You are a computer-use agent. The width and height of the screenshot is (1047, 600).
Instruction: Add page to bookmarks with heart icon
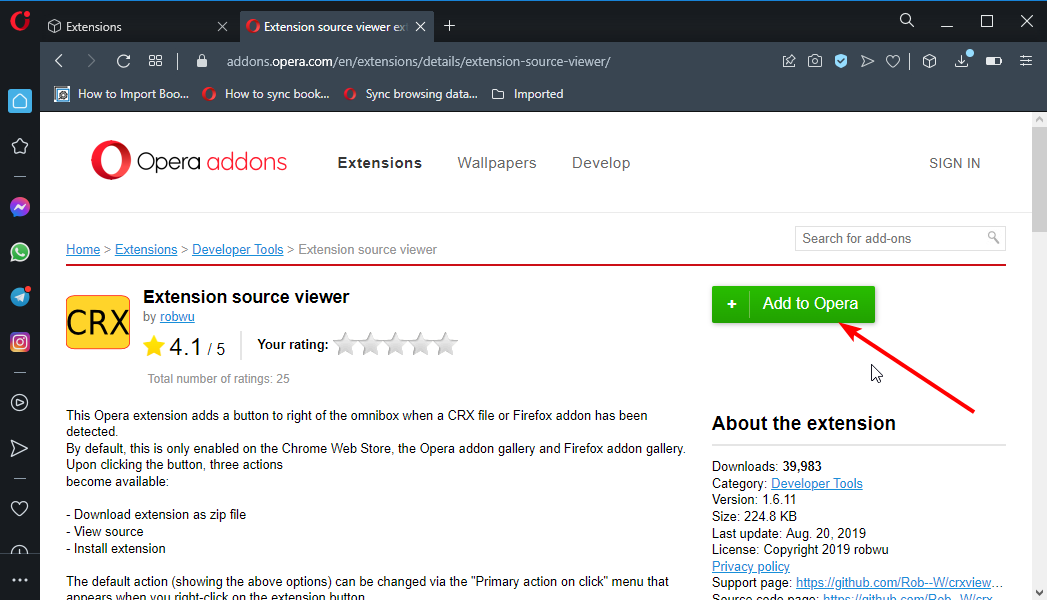point(893,61)
